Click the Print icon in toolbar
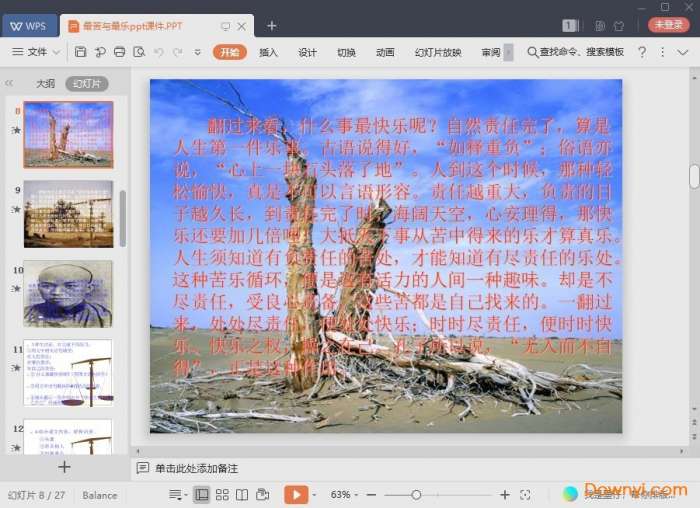The image size is (700, 508). pyautogui.click(x=119, y=52)
